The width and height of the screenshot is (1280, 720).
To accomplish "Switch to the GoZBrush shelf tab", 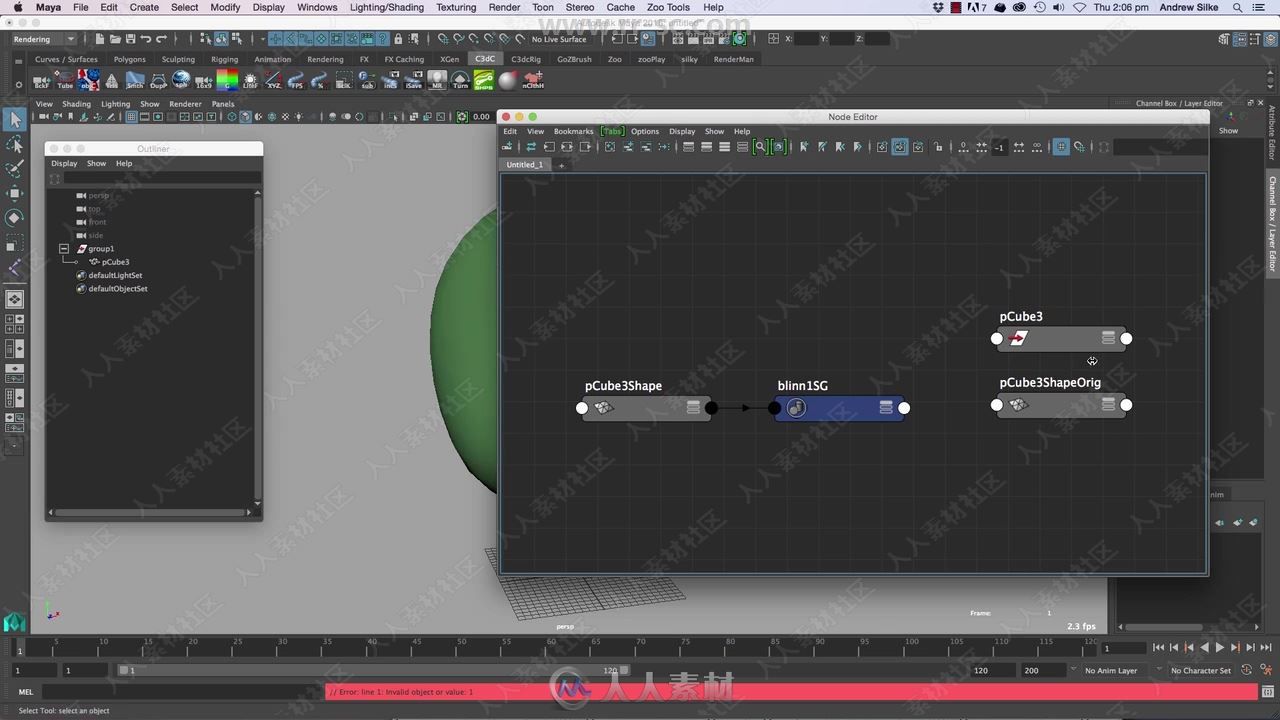I will tap(574, 59).
